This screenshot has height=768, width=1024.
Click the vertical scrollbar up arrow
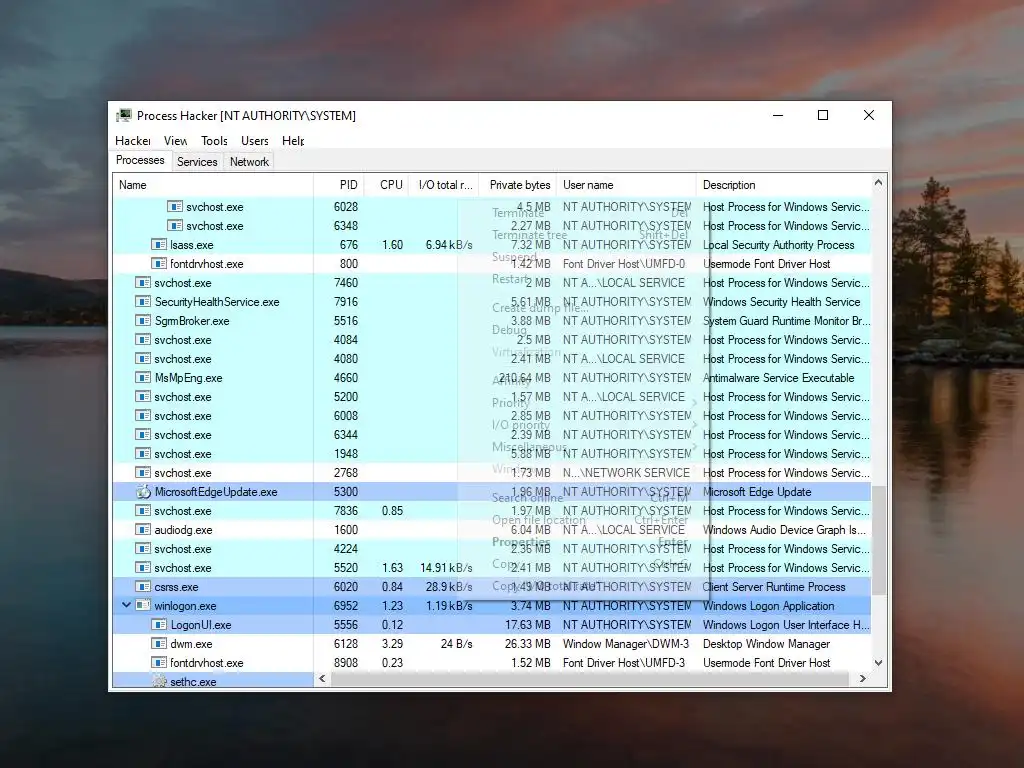pos(878,183)
